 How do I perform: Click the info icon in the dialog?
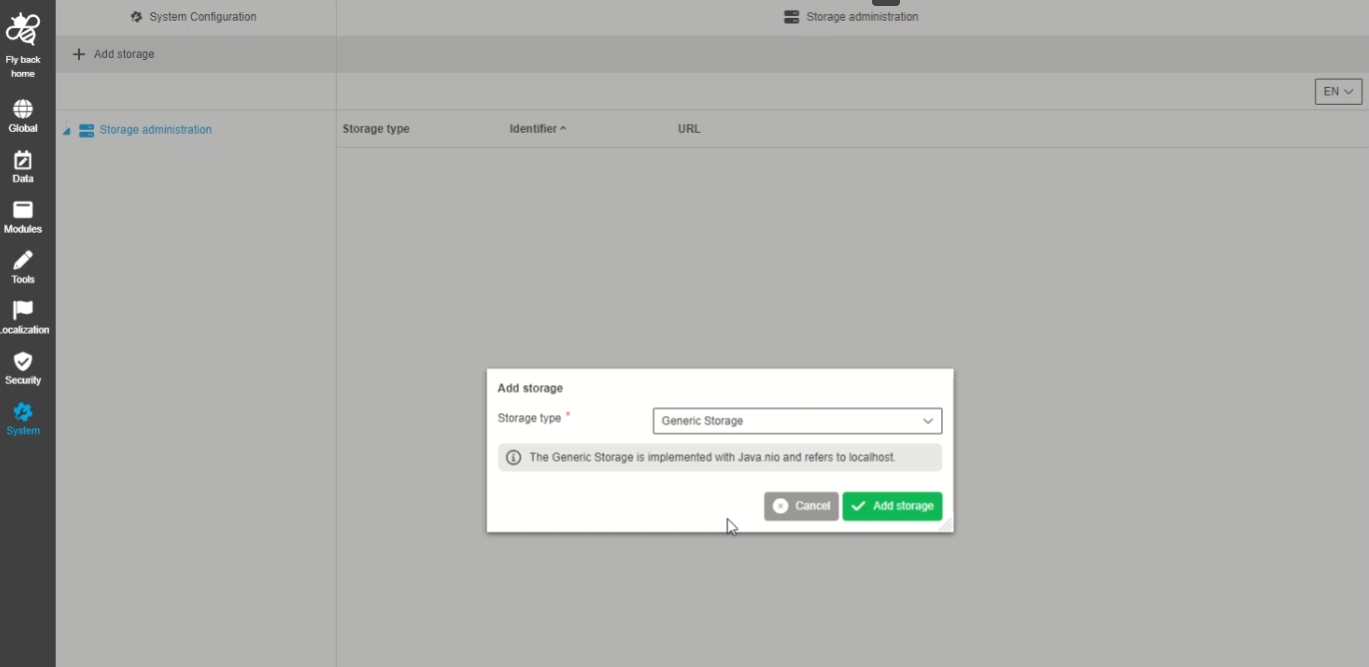pos(513,457)
